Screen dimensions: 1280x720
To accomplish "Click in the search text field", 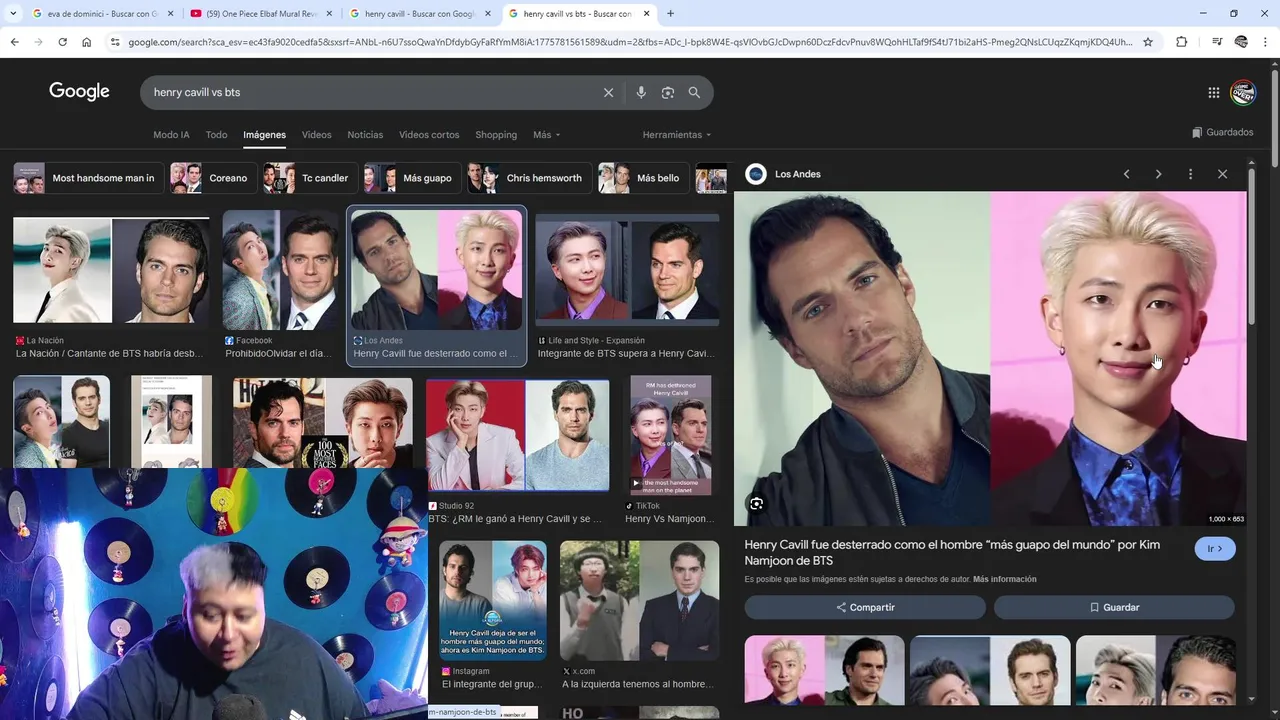I will point(370,92).
